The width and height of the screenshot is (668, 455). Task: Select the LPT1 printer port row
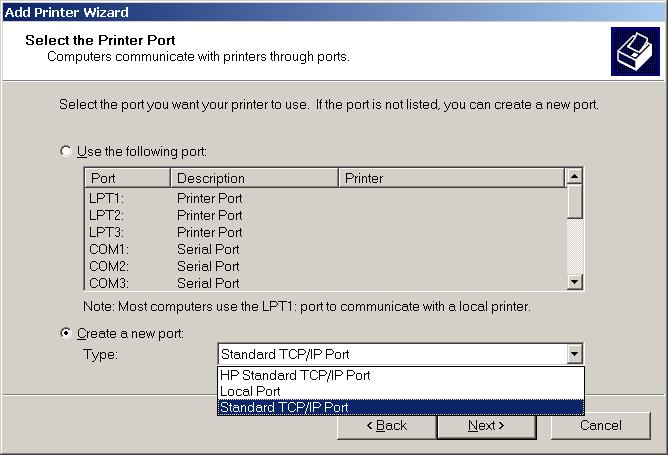click(108, 198)
